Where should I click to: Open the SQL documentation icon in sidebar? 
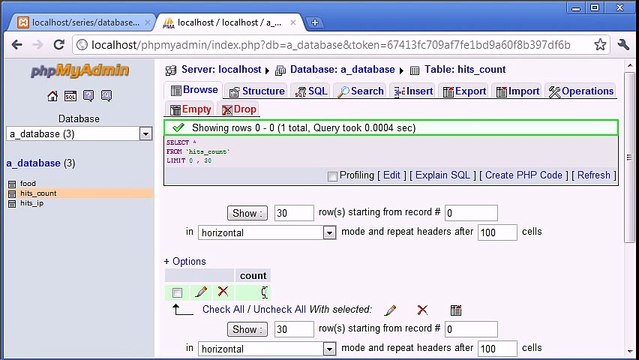[106, 96]
